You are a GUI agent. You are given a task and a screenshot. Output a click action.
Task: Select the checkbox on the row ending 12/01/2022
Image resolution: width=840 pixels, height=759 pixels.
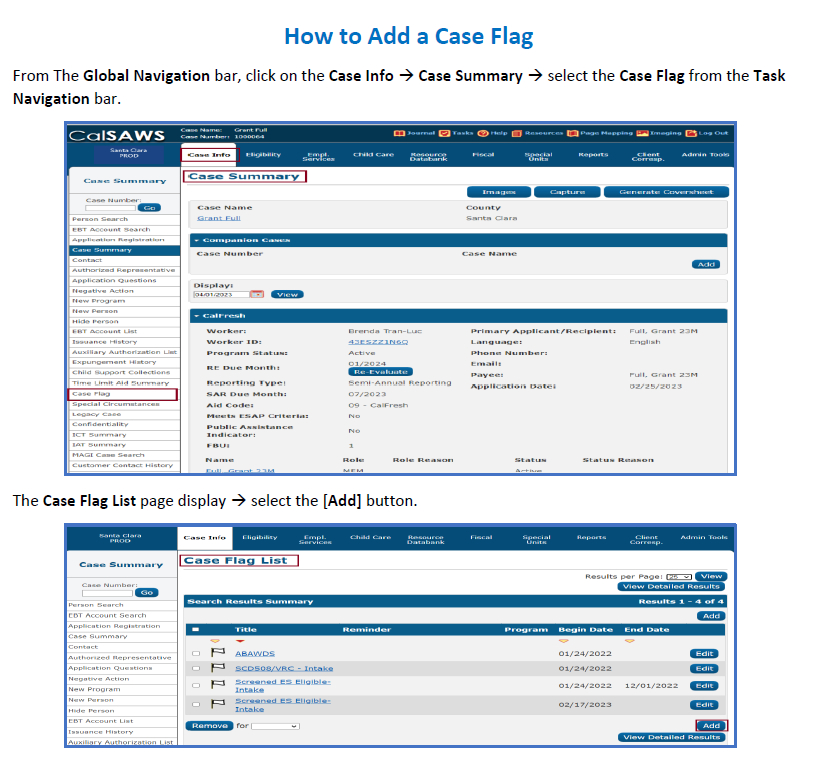click(x=196, y=686)
